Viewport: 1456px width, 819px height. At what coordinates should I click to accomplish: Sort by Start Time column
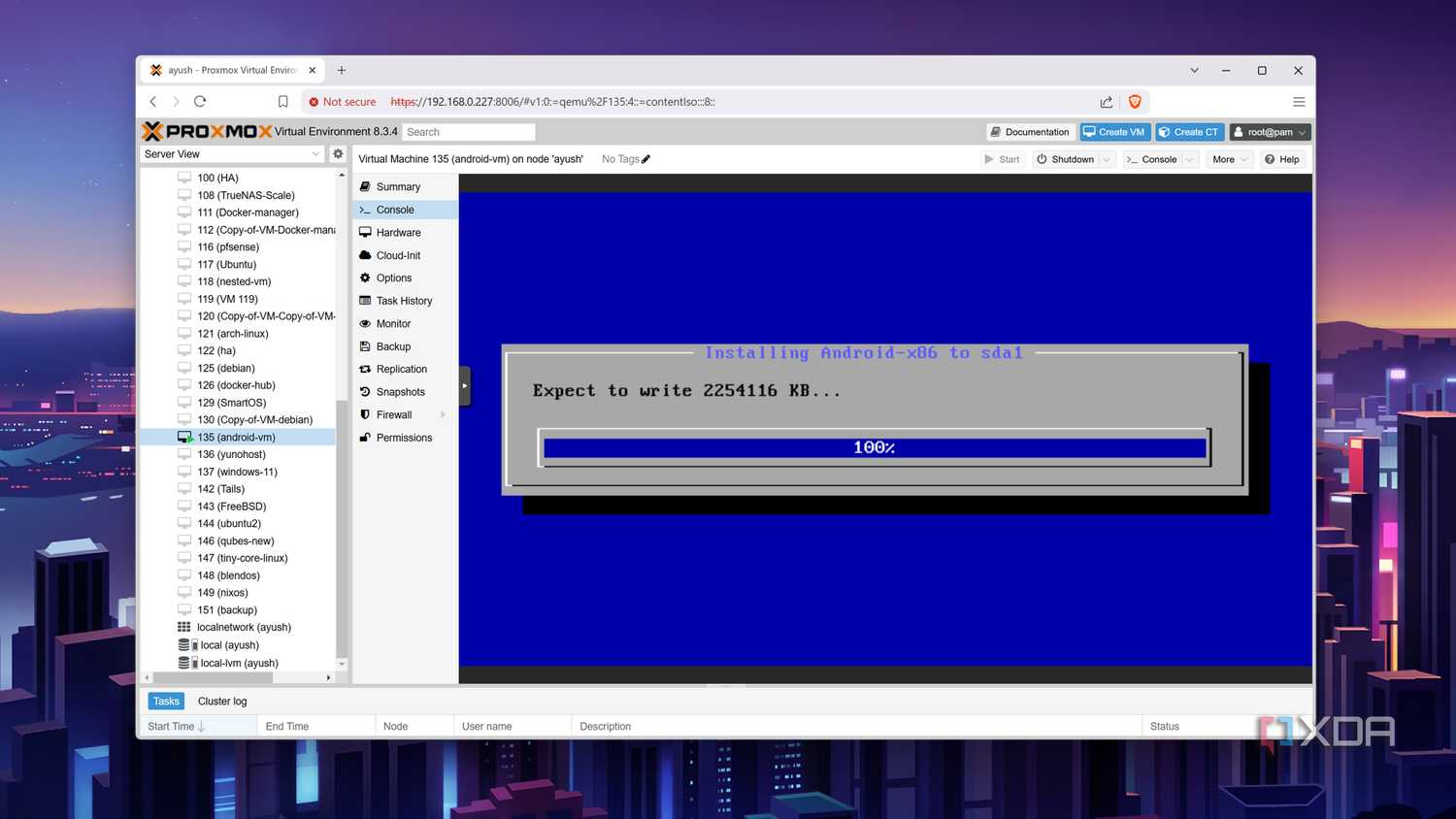tap(199, 726)
